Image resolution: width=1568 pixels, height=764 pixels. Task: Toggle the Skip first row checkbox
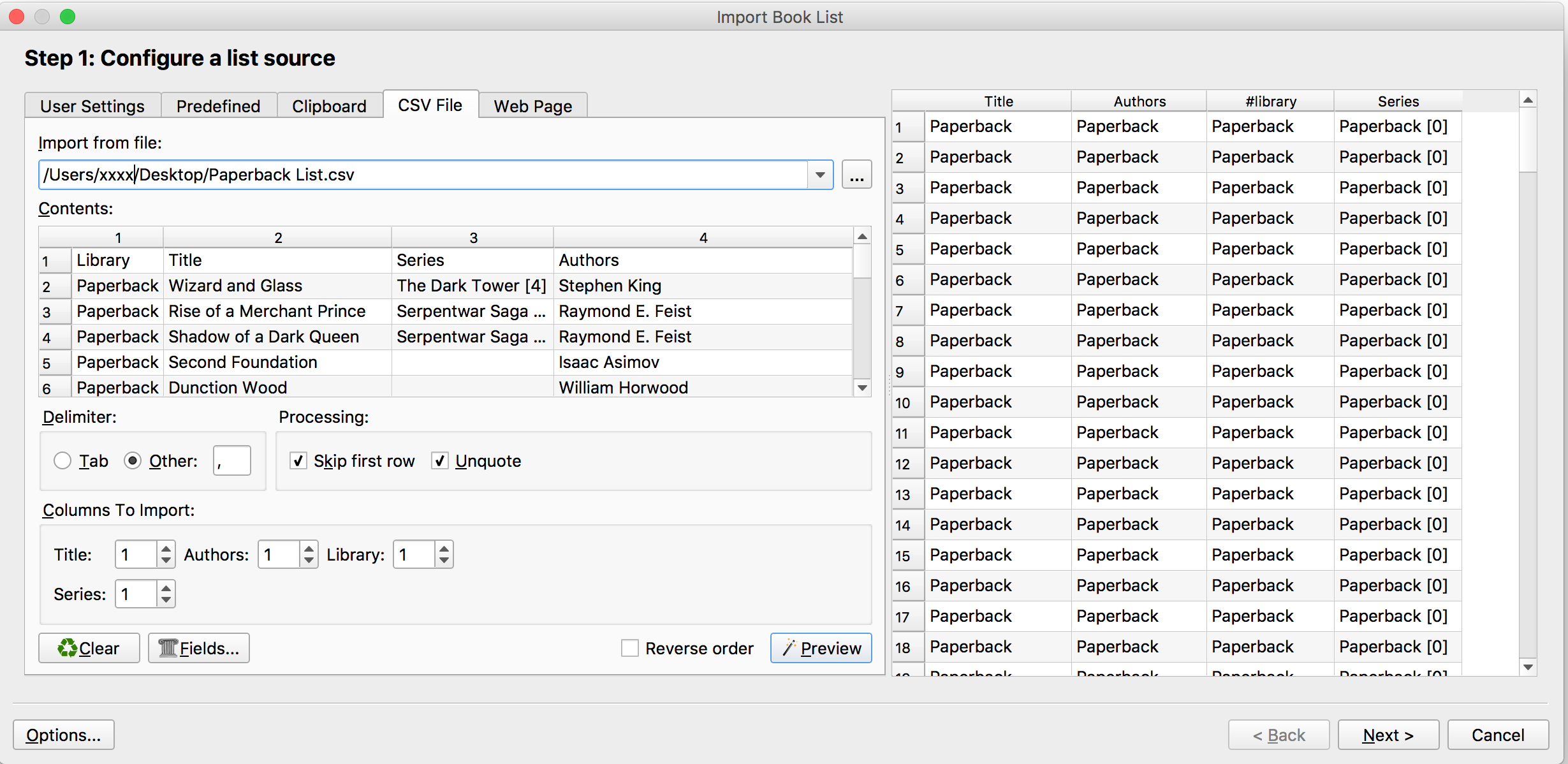tap(298, 460)
